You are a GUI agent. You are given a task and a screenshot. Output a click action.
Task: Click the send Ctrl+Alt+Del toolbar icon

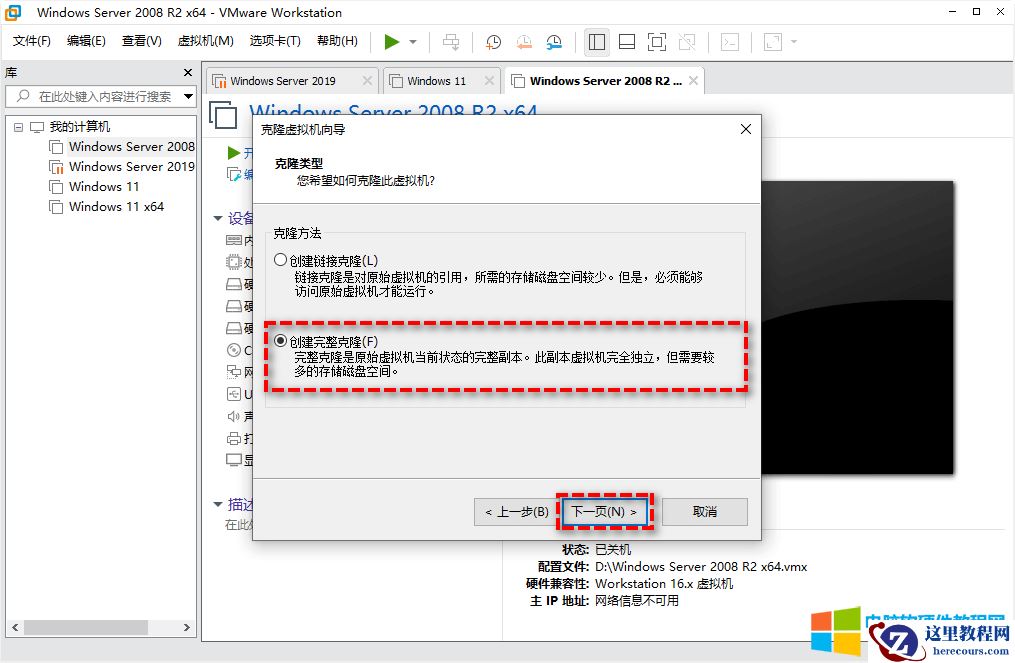[451, 42]
